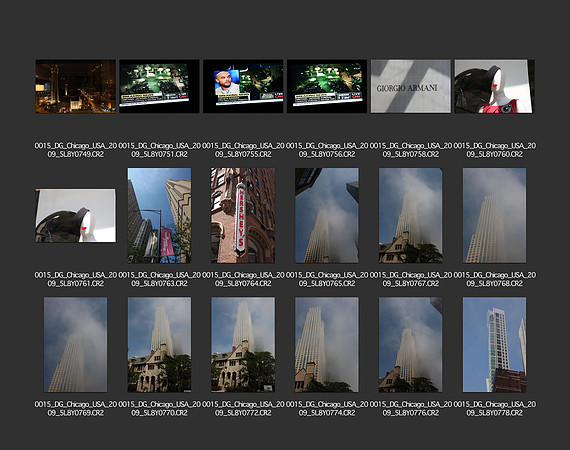Viewport: 570px width, 450px height.
Task: Choose the mannequin in red dress thumbnail 0760
Action: (494, 87)
